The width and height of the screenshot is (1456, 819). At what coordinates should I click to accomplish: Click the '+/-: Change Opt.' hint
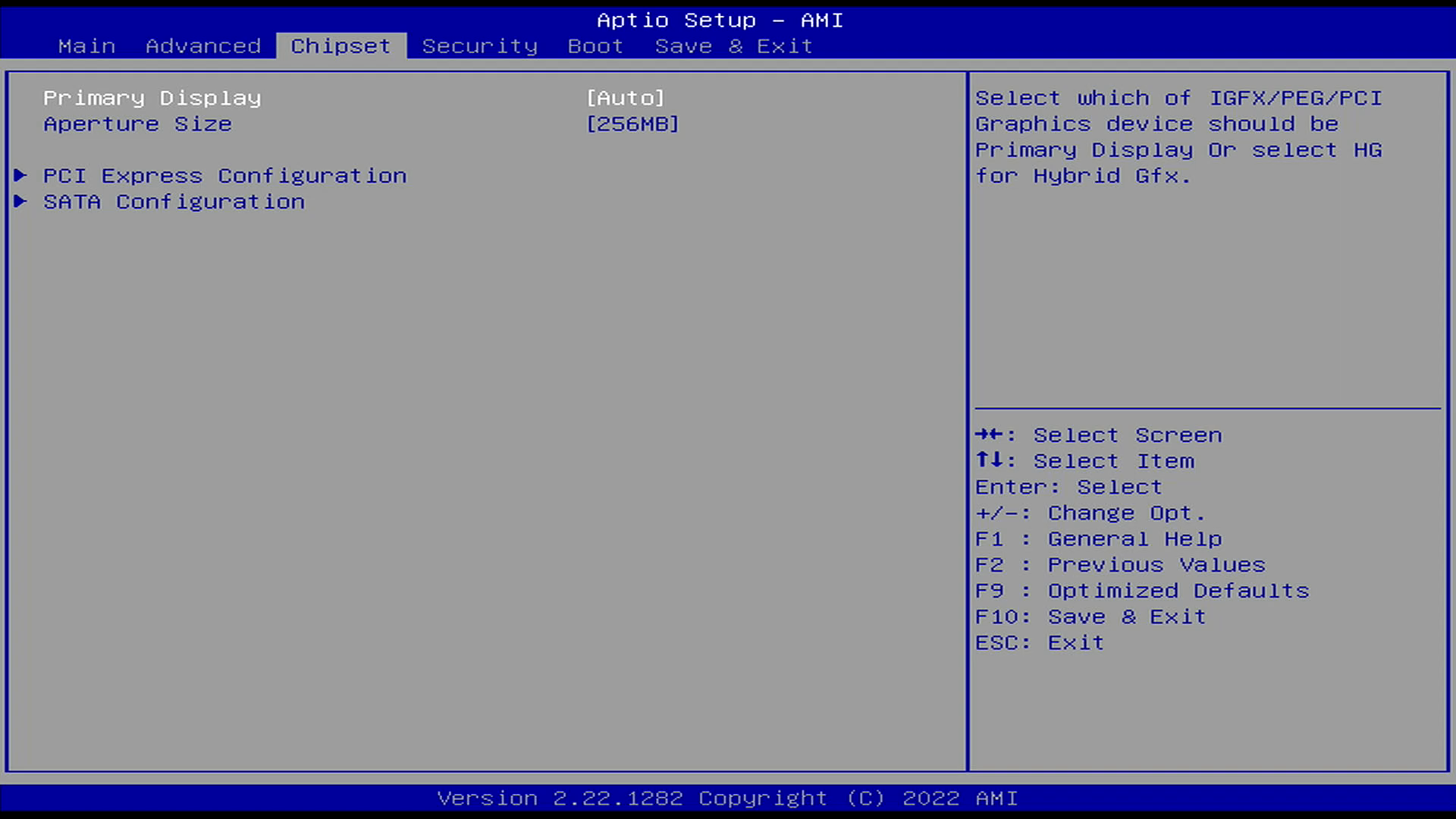coord(1090,513)
